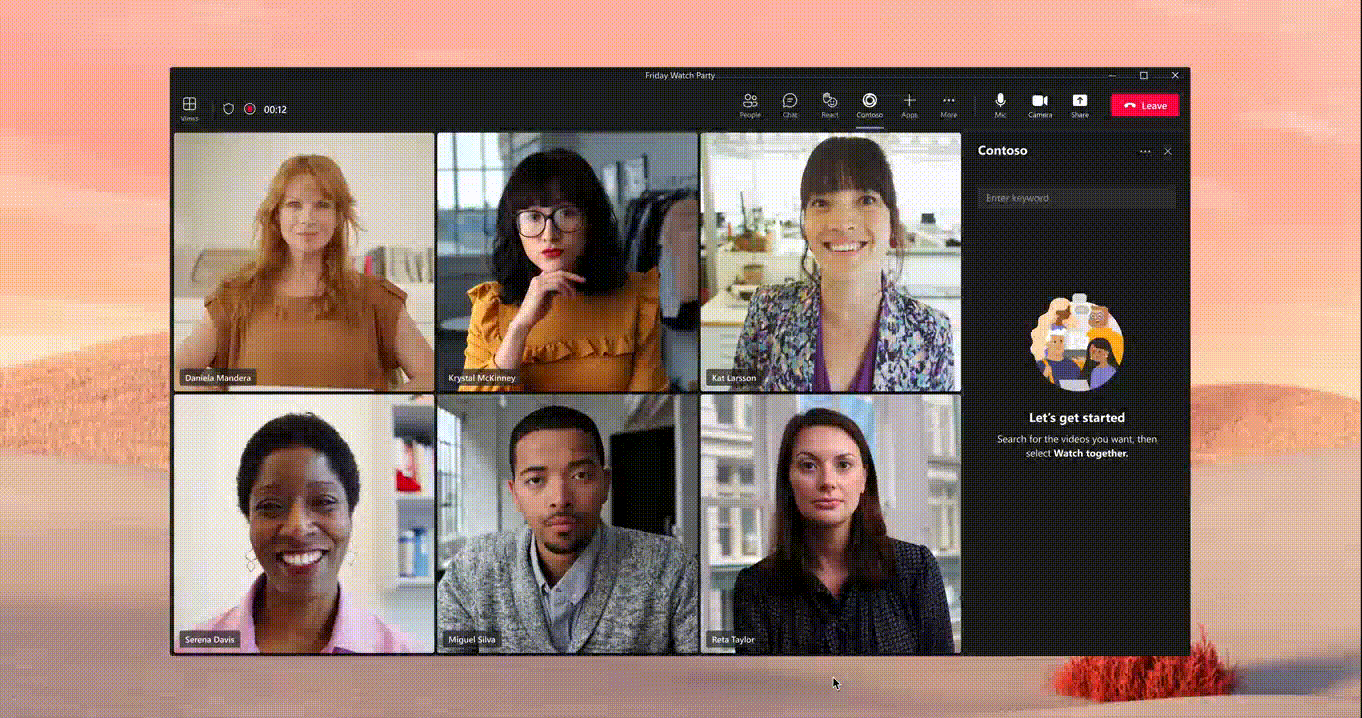This screenshot has width=1362, height=718.
Task: Click Kat Larsson's video feed
Action: [830, 261]
